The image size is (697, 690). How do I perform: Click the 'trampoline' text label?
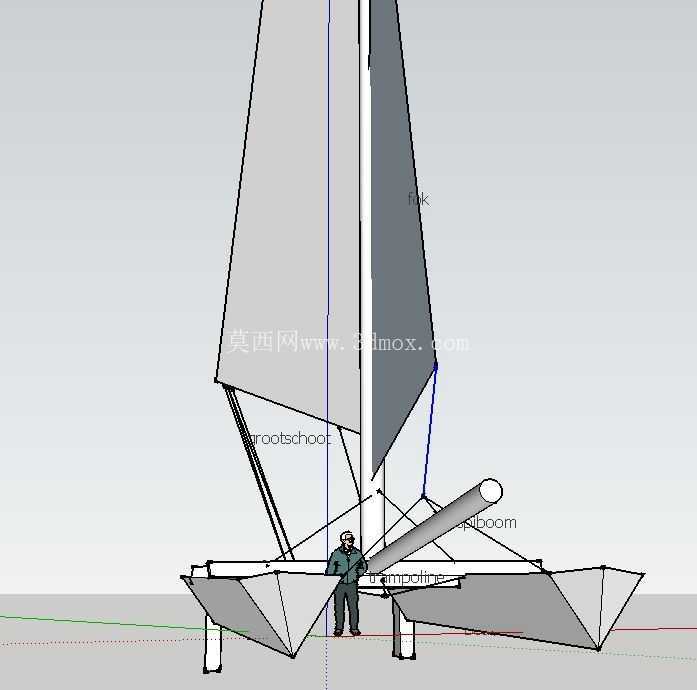[406, 577]
